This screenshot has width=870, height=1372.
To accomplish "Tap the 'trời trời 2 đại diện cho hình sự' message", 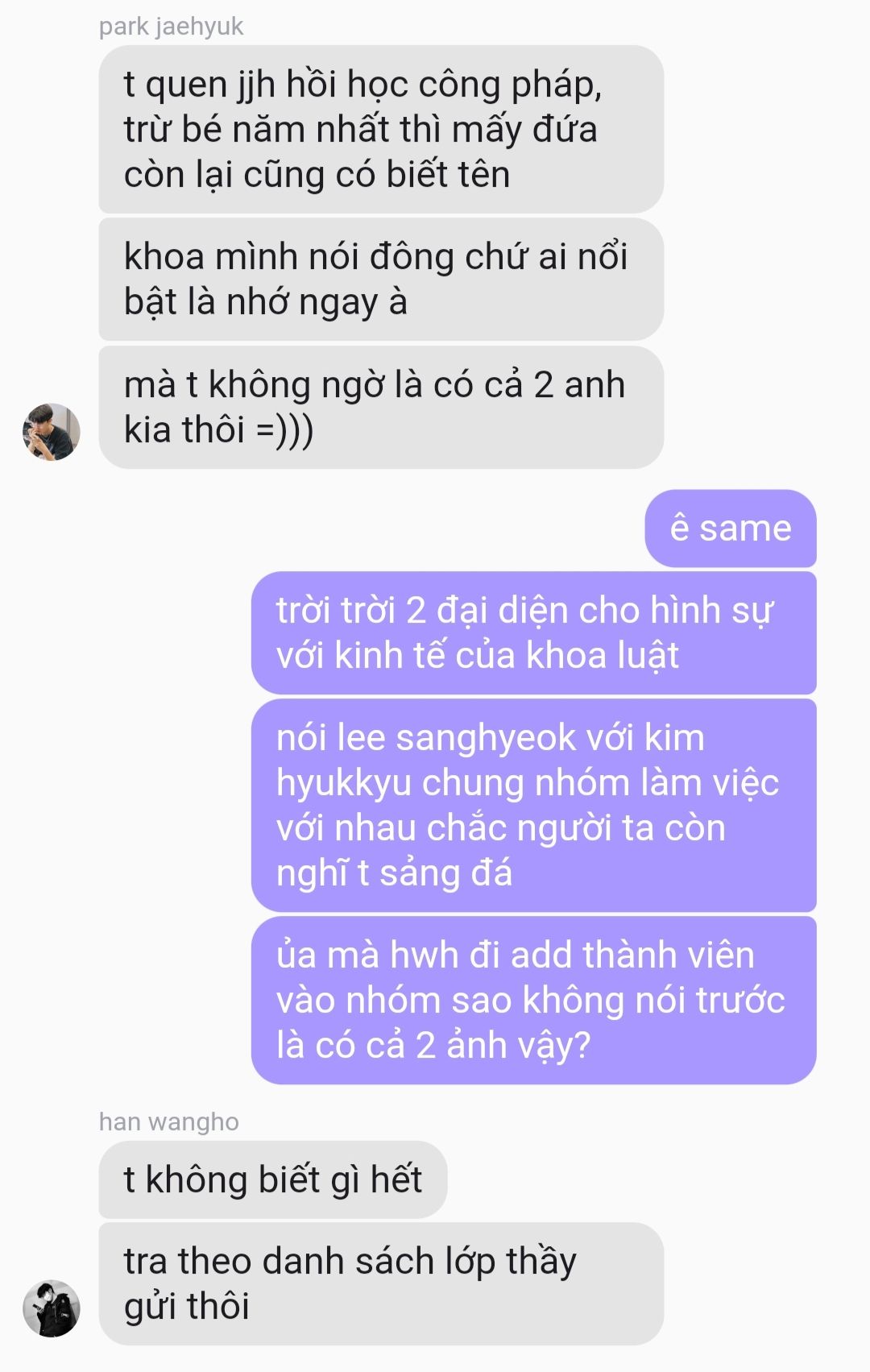I will coord(534,632).
